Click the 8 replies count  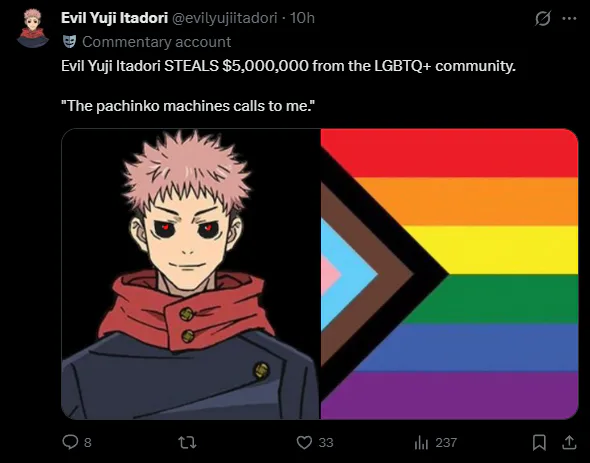point(88,443)
